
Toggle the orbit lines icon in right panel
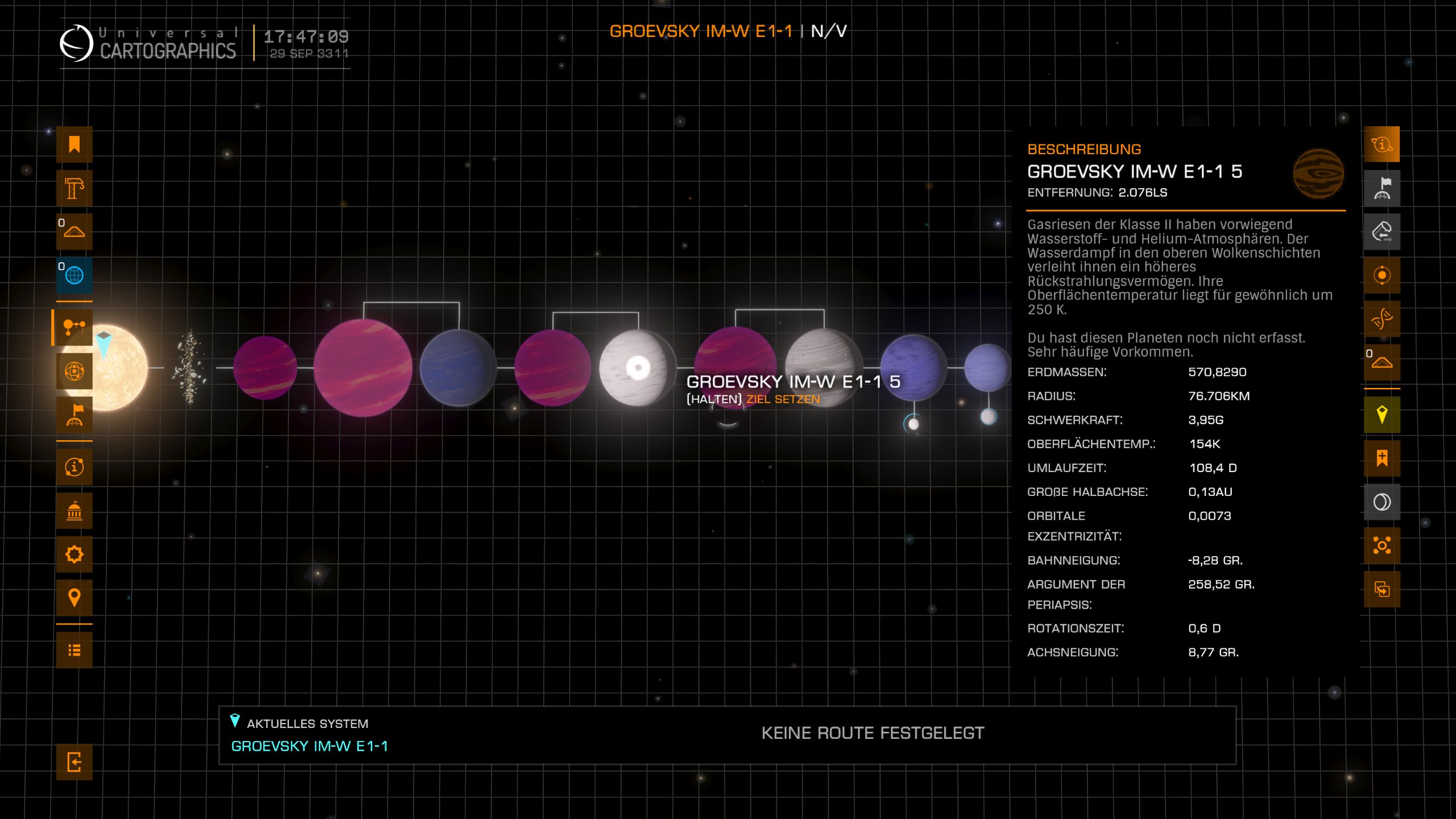(1381, 275)
